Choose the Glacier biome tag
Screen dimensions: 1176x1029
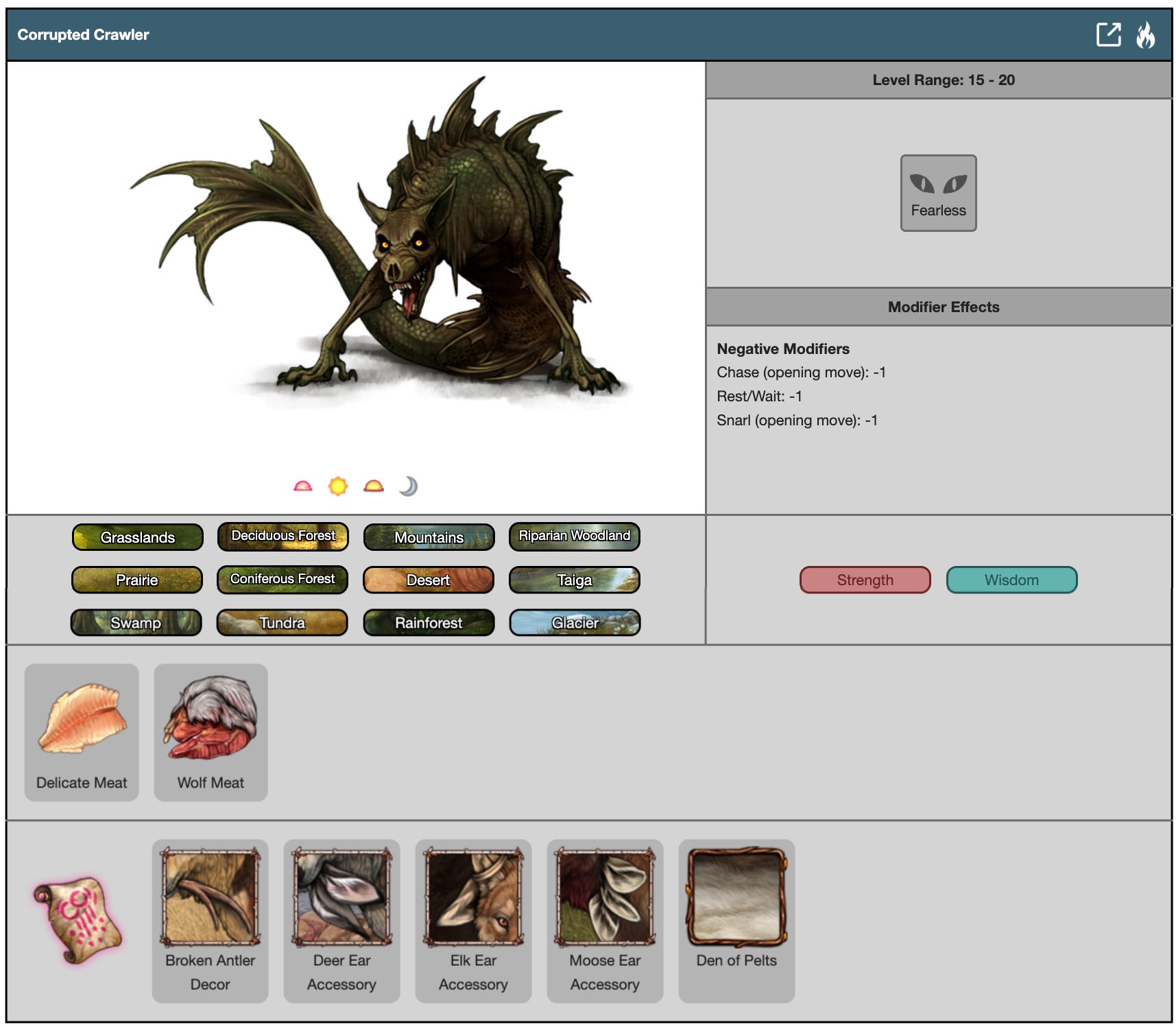click(575, 623)
